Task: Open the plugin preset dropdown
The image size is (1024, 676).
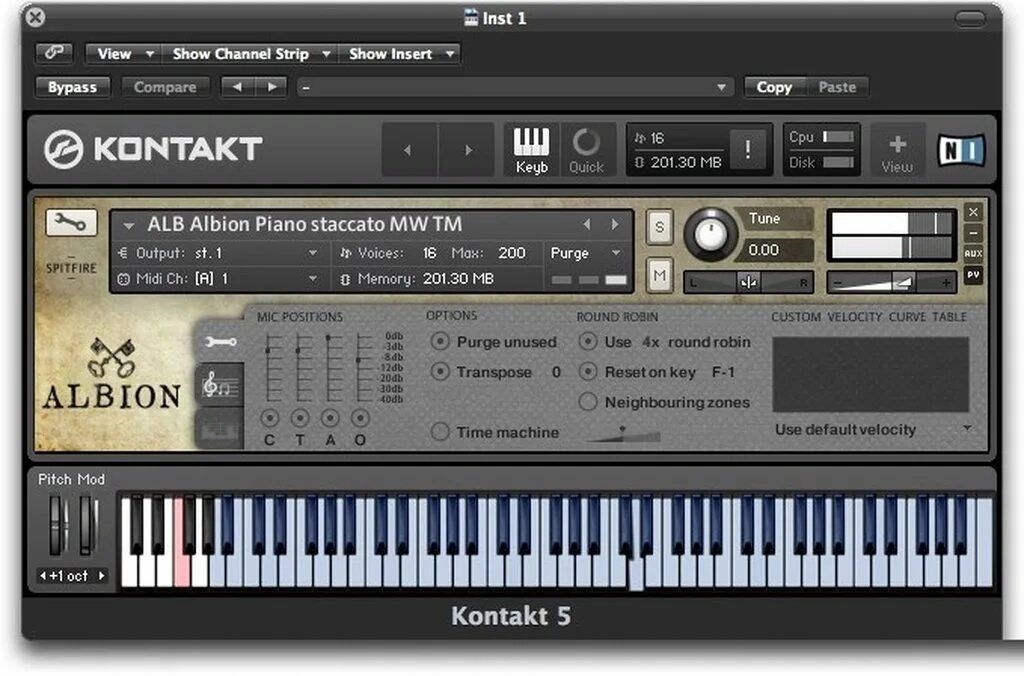Action: click(x=516, y=87)
